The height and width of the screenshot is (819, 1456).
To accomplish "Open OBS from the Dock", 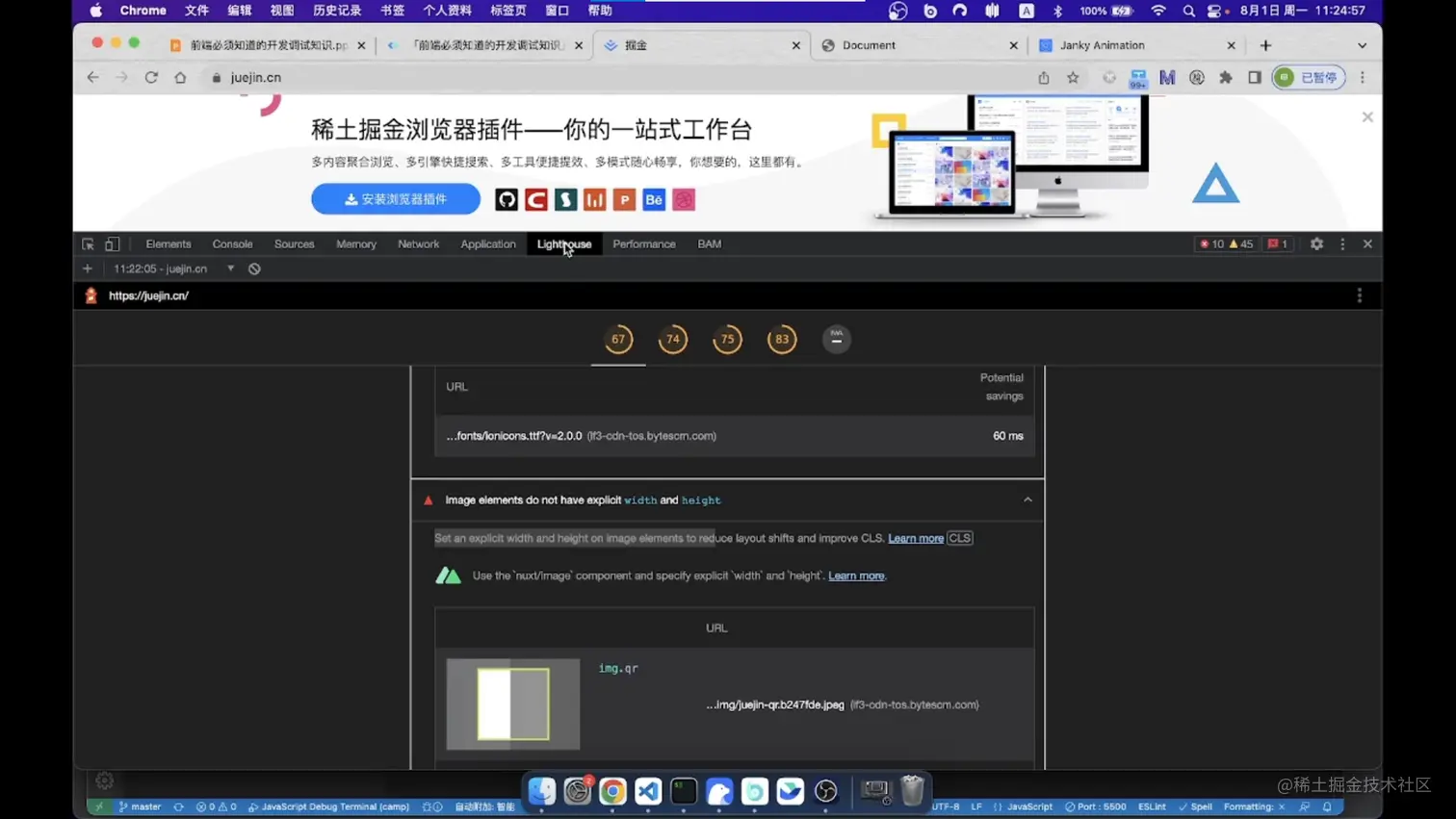I will [x=826, y=791].
